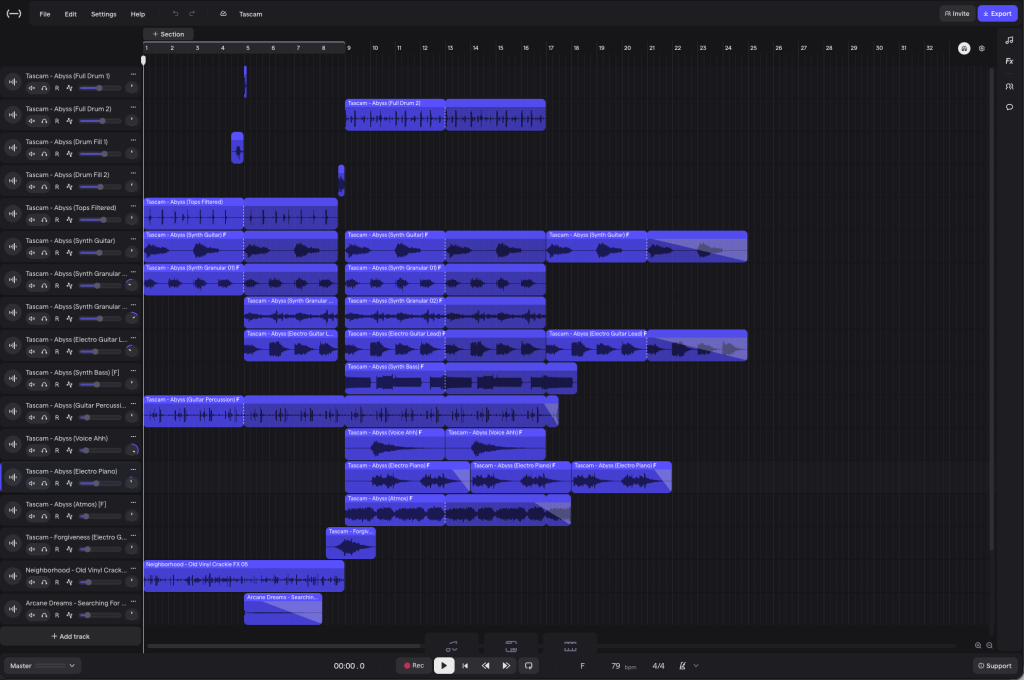The width and height of the screenshot is (1024, 680).
Task: Open automation for Drum Fill 1 track
Action: click(69, 154)
